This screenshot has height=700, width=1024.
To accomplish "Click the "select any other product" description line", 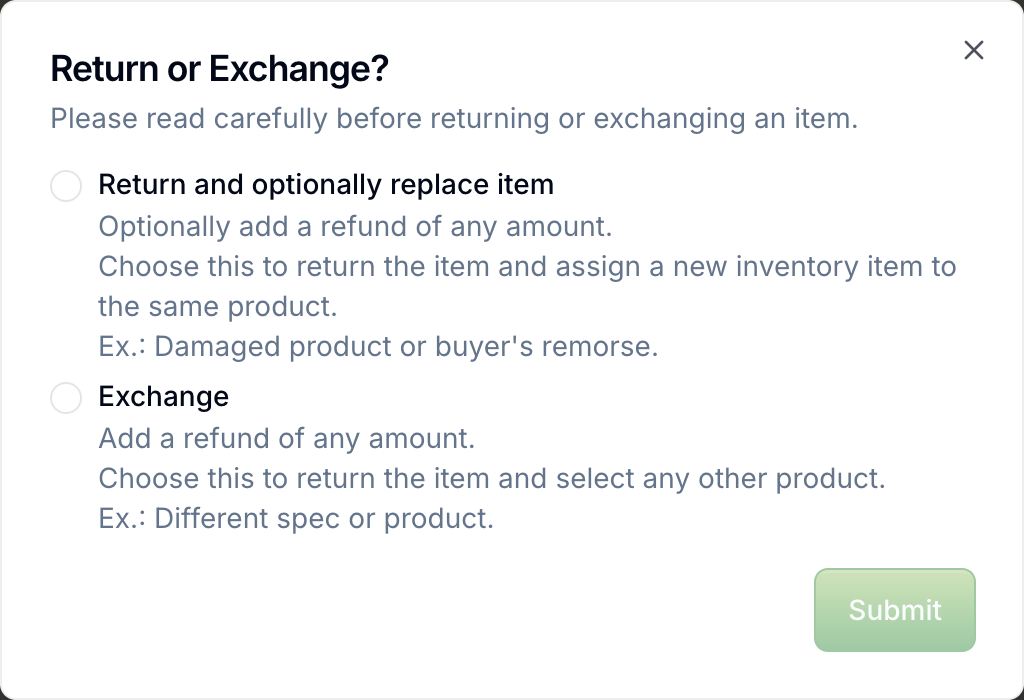I will coord(492,478).
